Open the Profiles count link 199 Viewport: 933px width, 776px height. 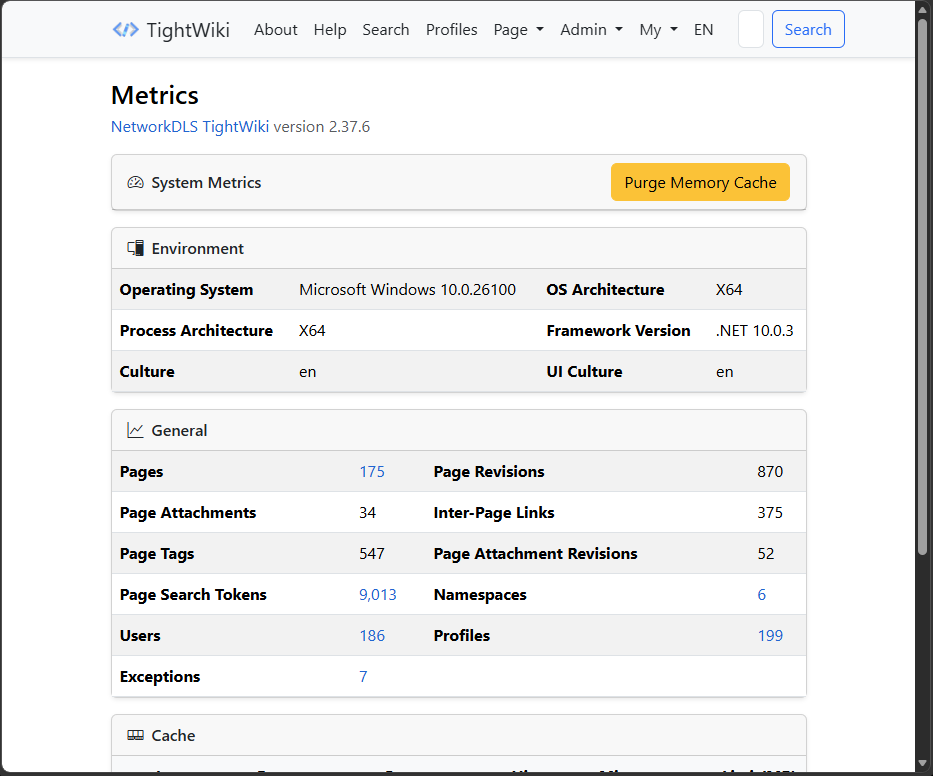click(770, 636)
